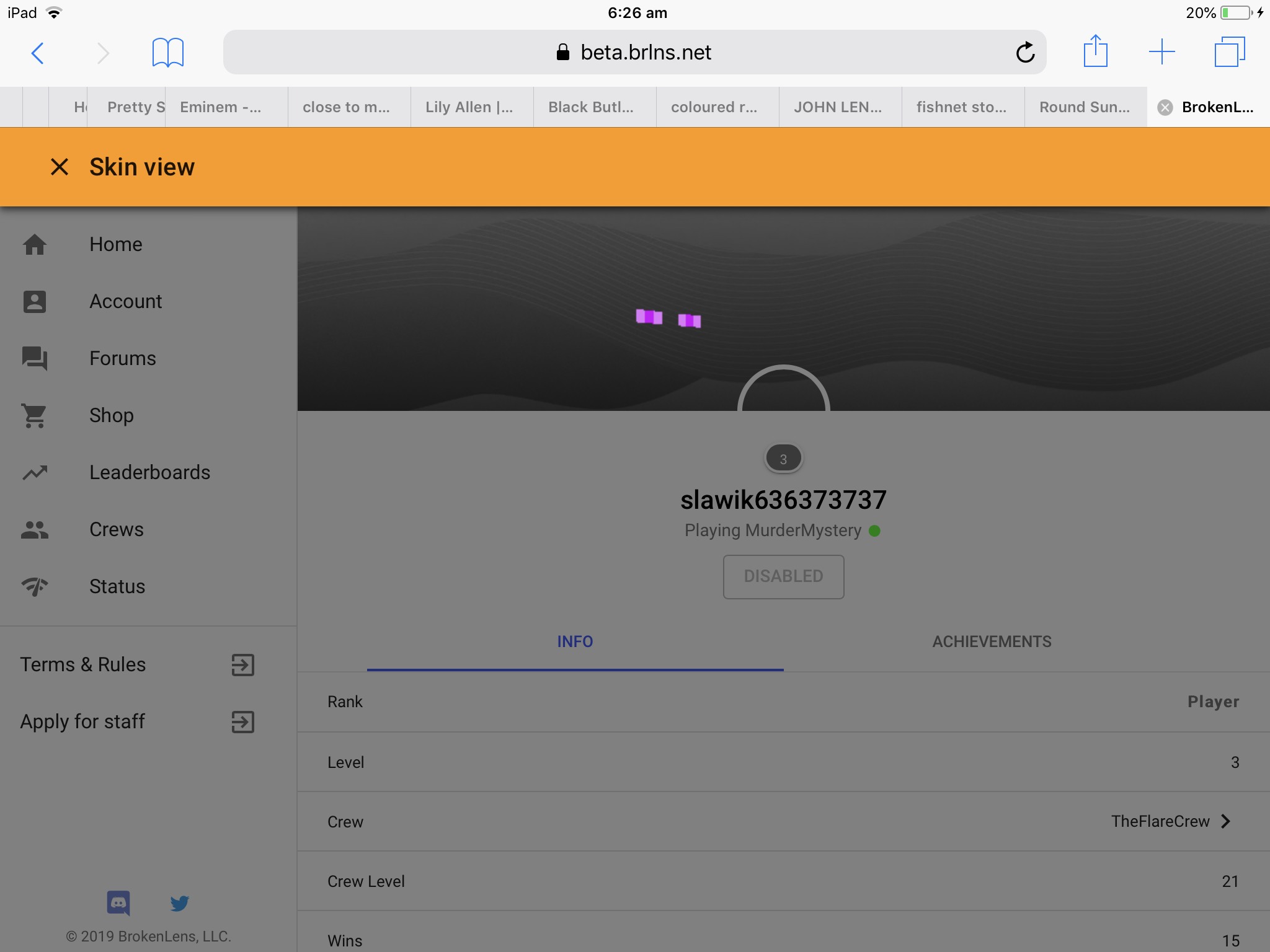The width and height of the screenshot is (1270, 952).
Task: Reload the page in Safari
Action: pyautogui.click(x=1026, y=53)
